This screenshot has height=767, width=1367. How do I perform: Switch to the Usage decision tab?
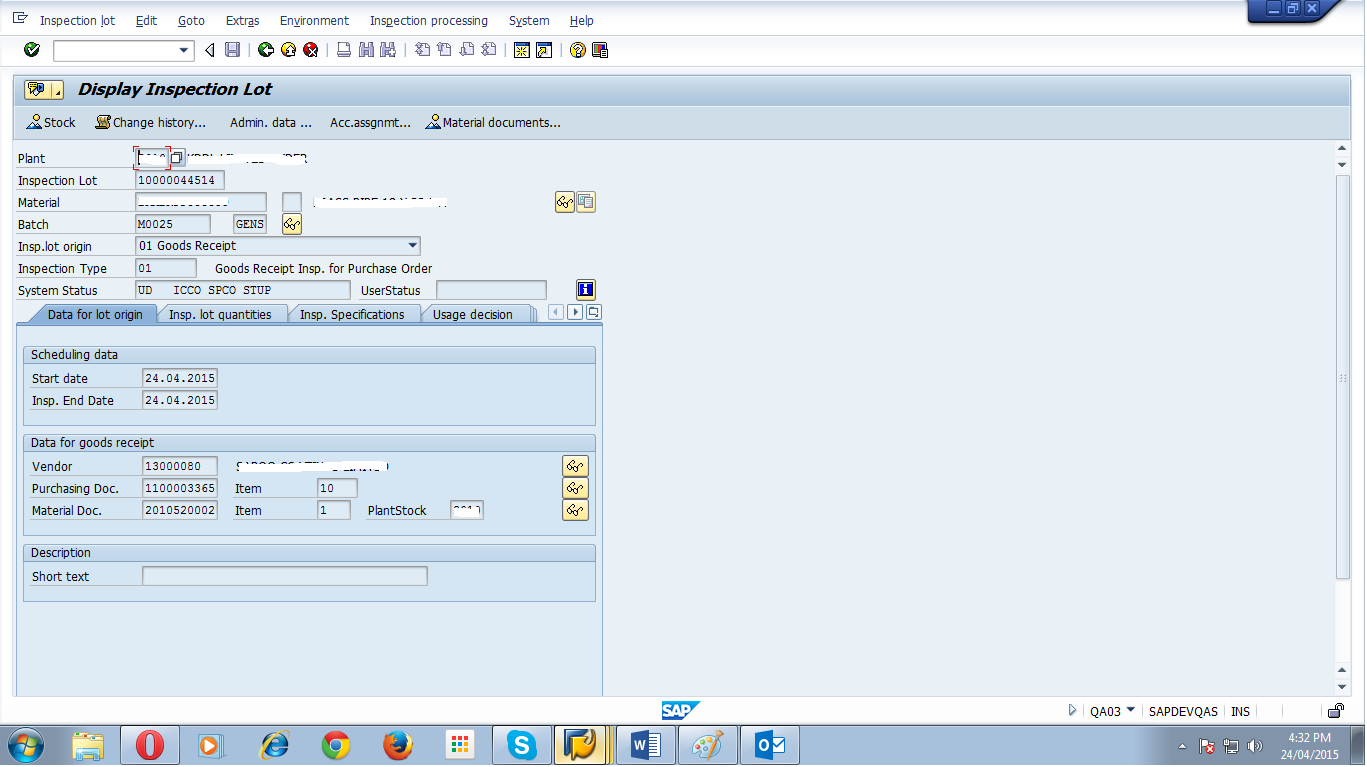point(477,313)
